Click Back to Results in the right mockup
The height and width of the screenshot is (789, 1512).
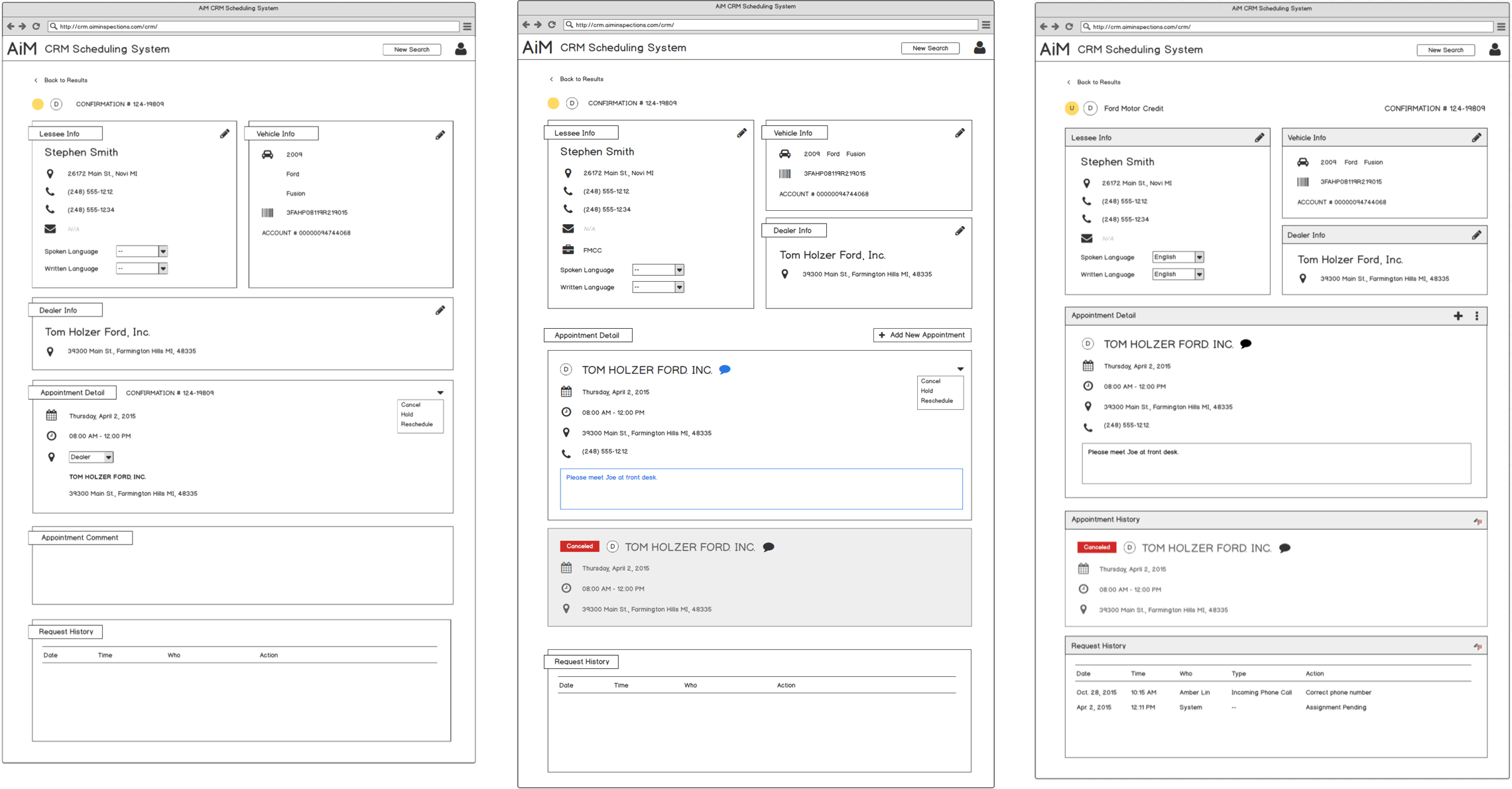click(1098, 82)
